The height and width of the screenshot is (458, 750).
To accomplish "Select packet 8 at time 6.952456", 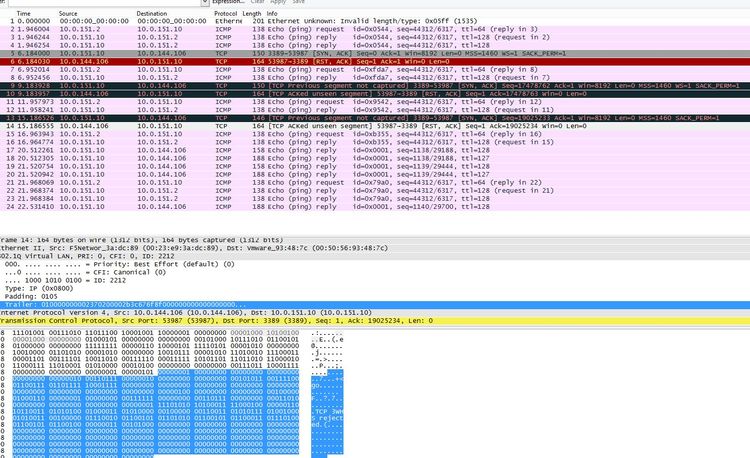I will pos(375,77).
